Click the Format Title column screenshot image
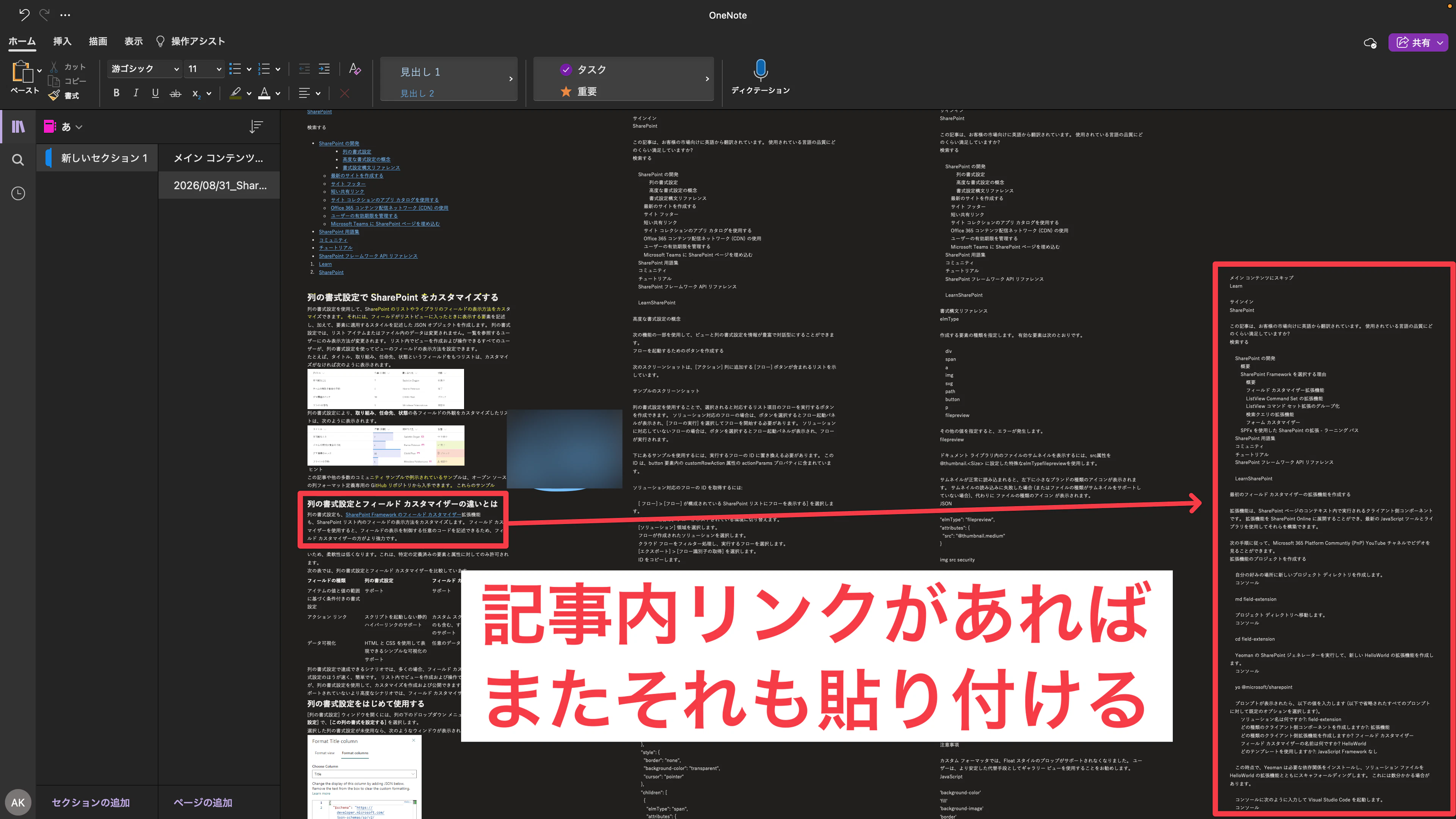Screen dimensions: 1456x819 (364, 777)
